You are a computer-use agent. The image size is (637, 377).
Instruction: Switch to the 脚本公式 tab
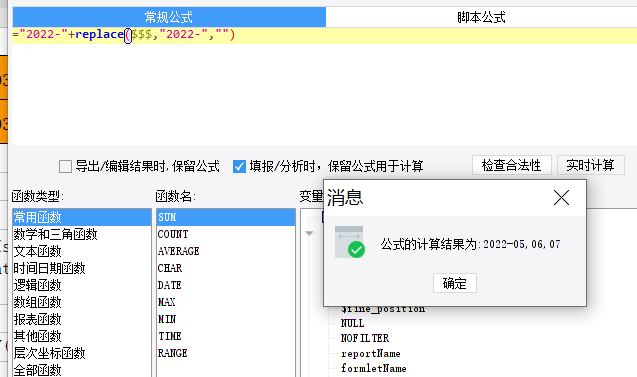coord(481,17)
